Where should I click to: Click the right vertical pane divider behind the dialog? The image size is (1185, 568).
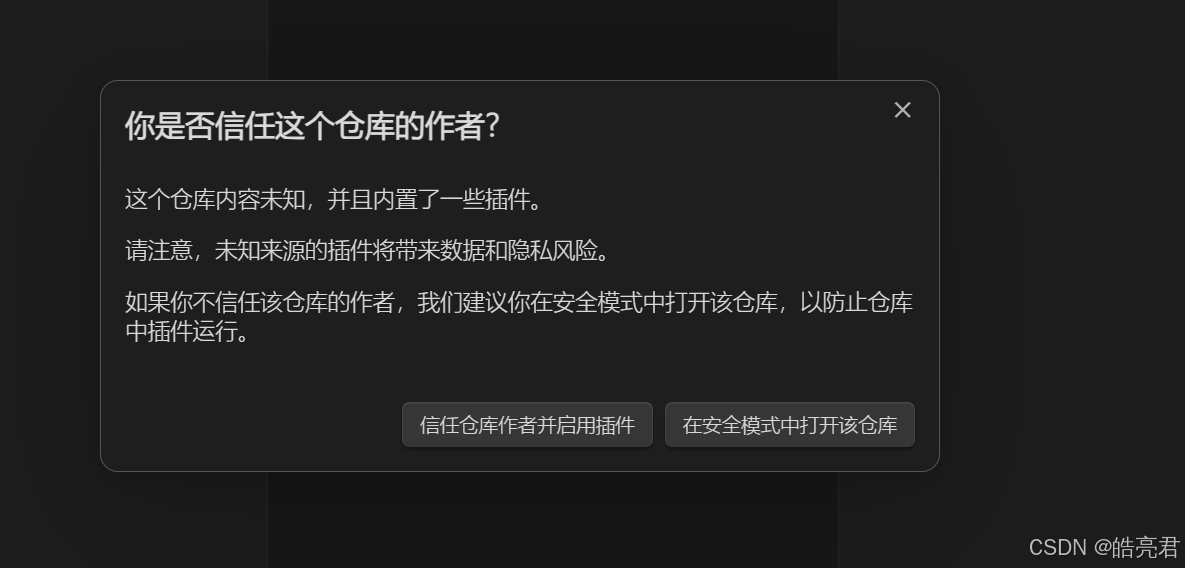pyautogui.click(x=838, y=39)
